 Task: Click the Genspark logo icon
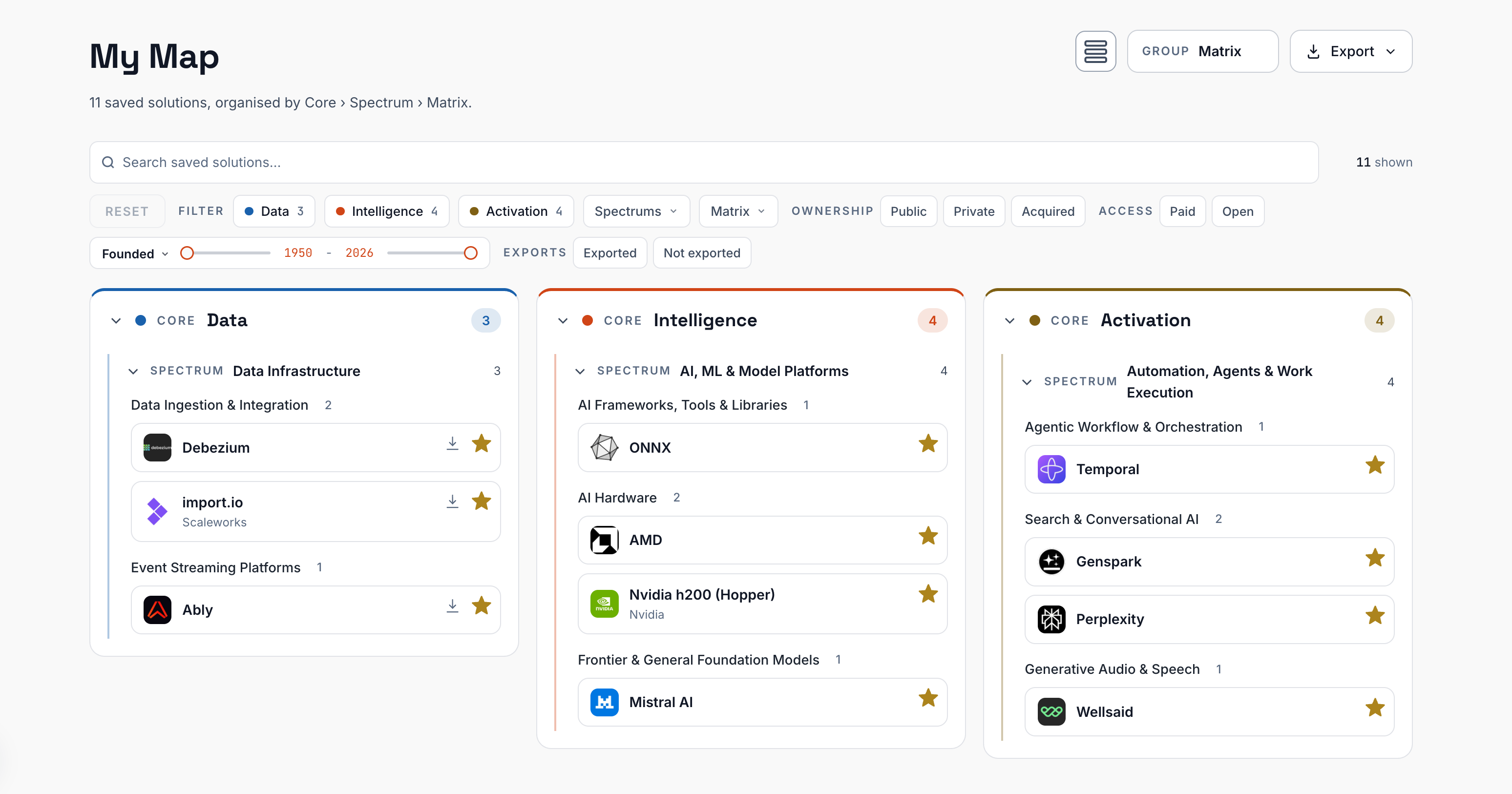tap(1051, 562)
